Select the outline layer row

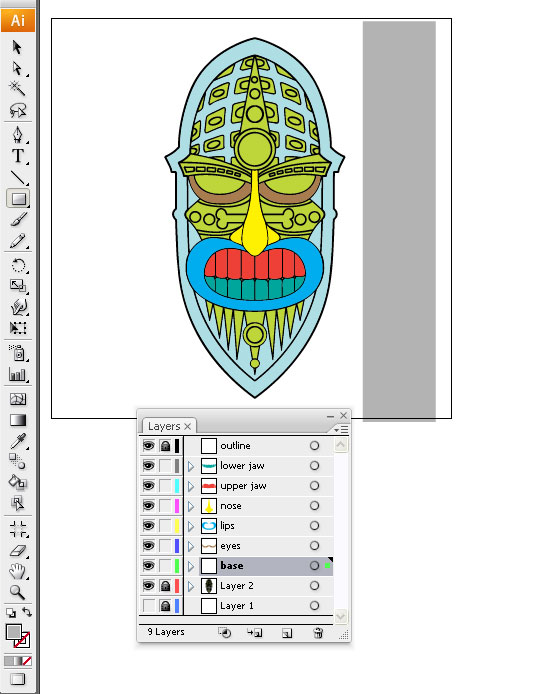(x=258, y=446)
